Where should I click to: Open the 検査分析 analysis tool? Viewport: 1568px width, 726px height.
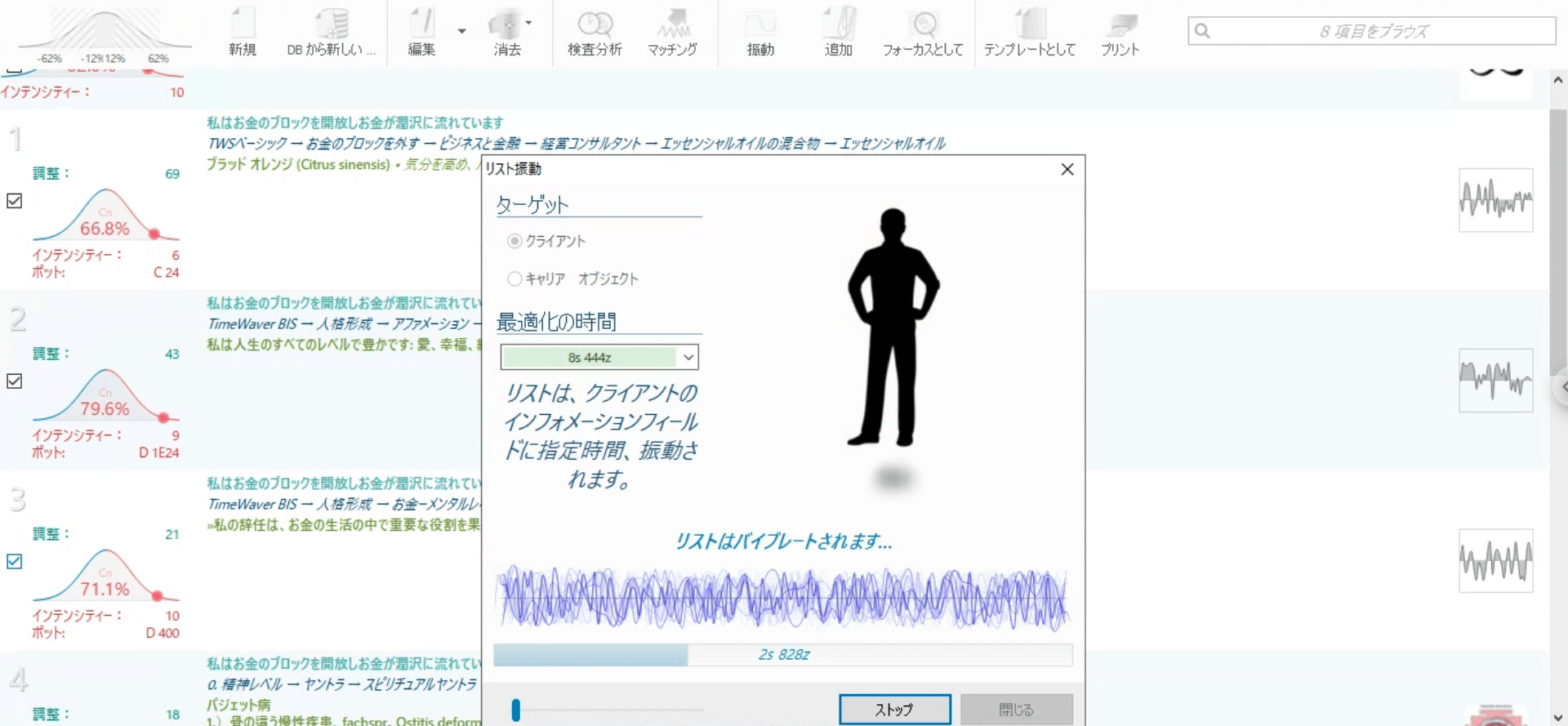click(595, 33)
